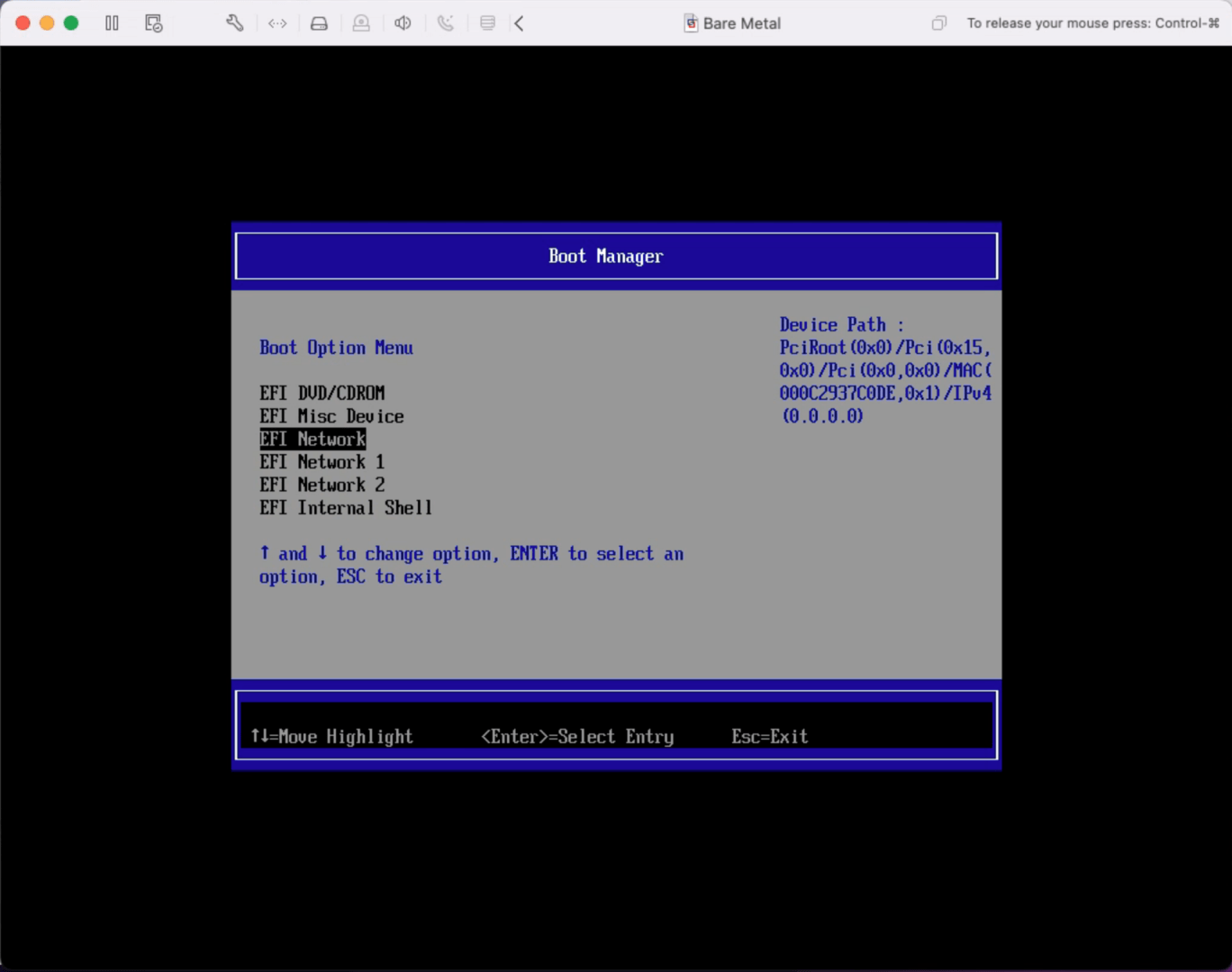This screenshot has height=972, width=1232.
Task: Open virtual machine settings wrench icon
Action: pos(234,23)
